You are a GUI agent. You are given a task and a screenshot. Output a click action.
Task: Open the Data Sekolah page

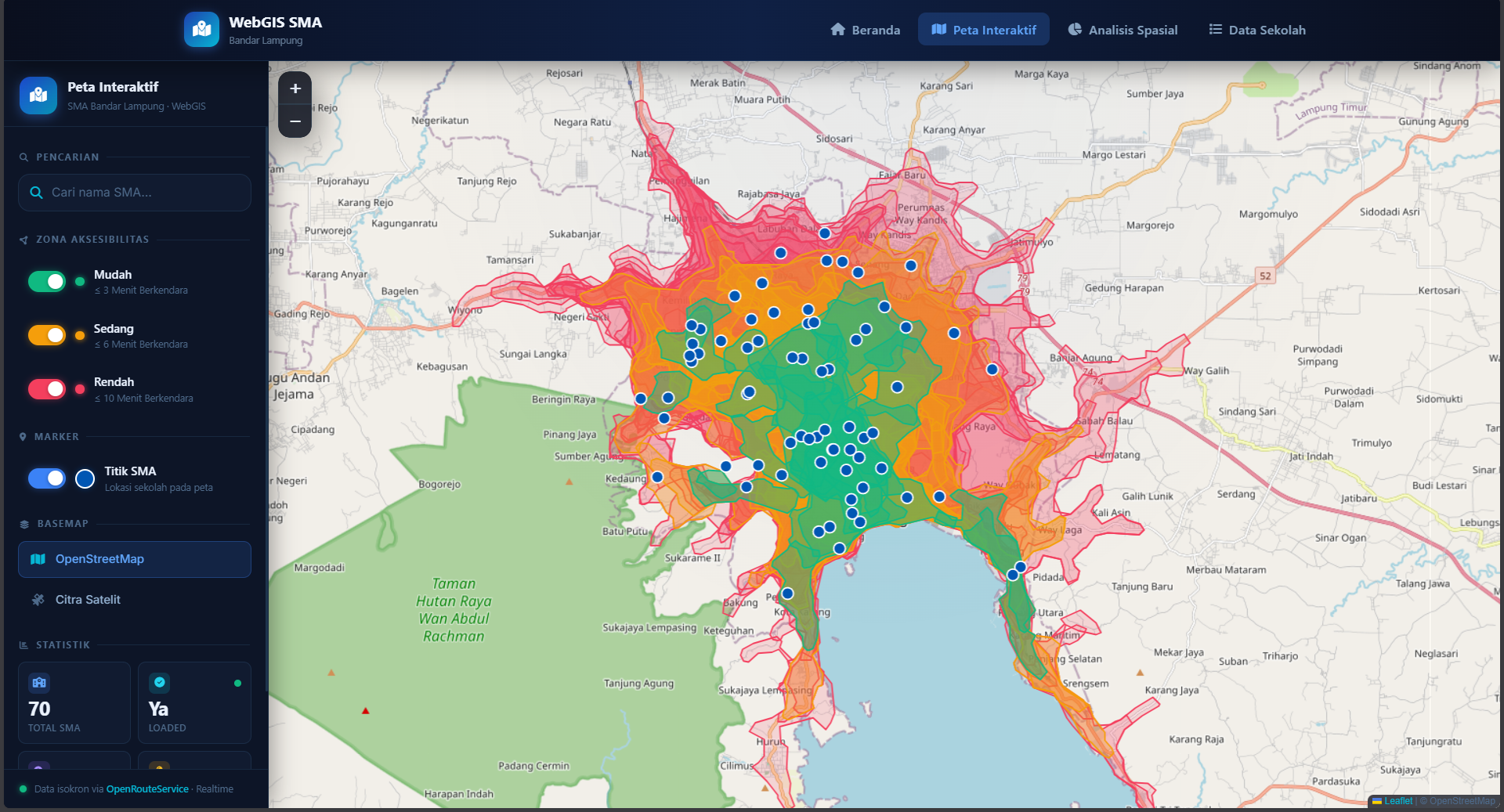tap(1257, 30)
